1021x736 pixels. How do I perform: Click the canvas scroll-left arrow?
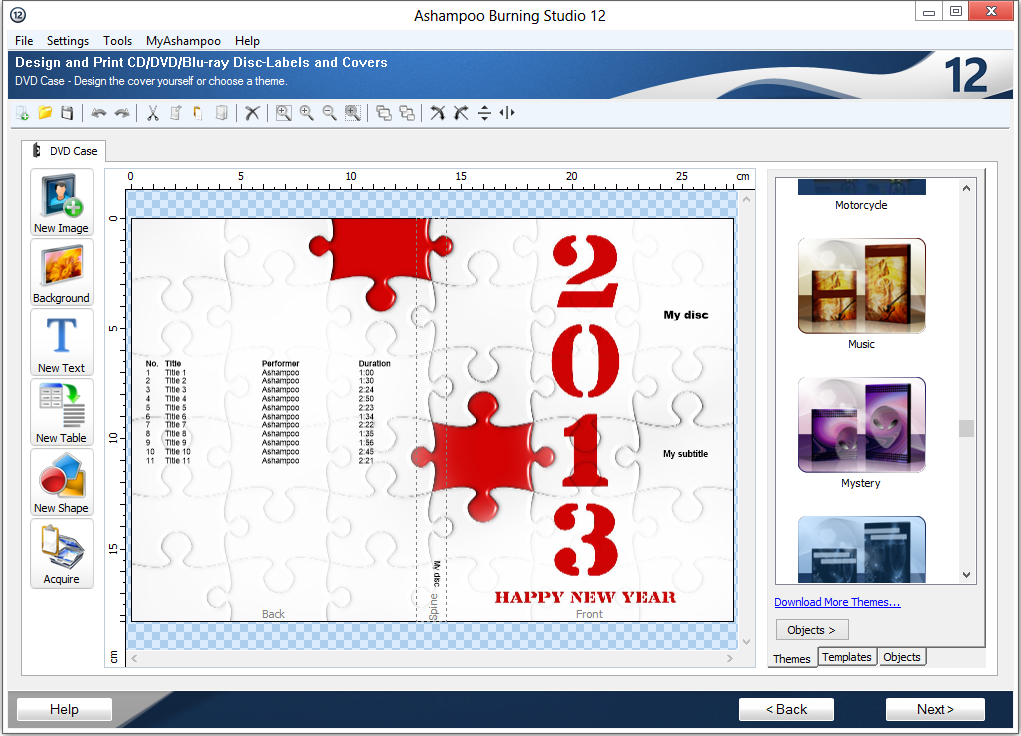click(134, 658)
